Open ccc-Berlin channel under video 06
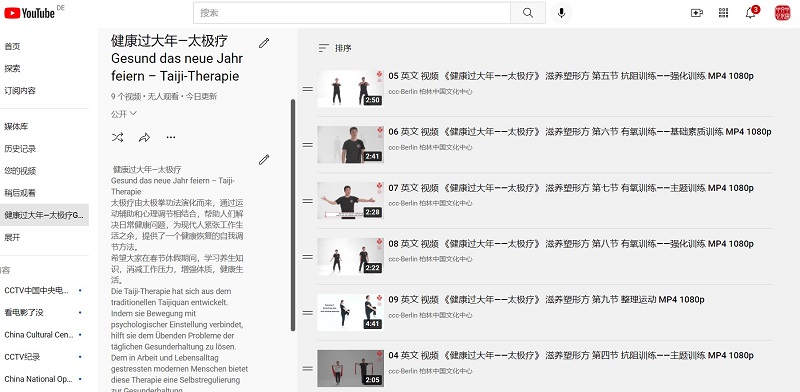The height and width of the screenshot is (392, 800). click(430, 148)
